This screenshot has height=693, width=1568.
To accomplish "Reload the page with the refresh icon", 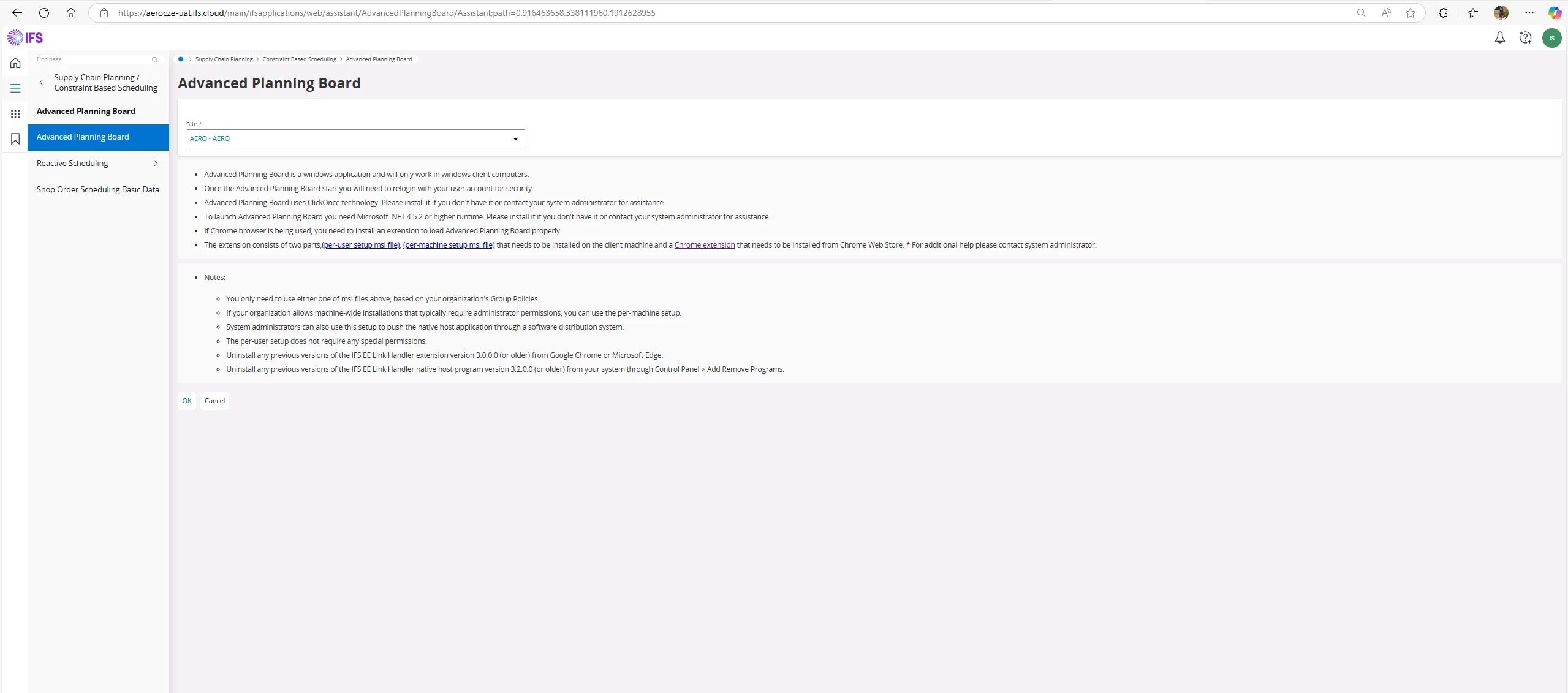I will [x=44, y=13].
